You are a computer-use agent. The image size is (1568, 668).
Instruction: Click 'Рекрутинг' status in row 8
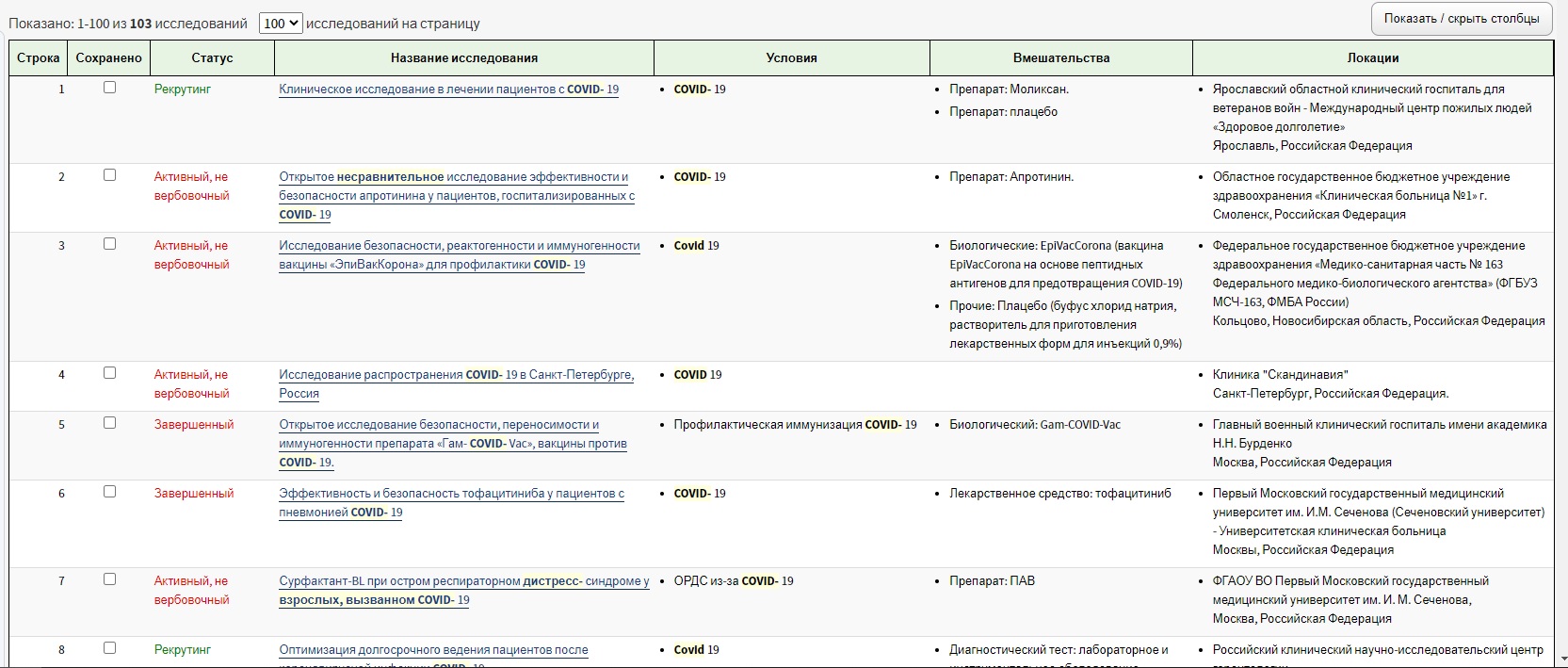coord(183,650)
